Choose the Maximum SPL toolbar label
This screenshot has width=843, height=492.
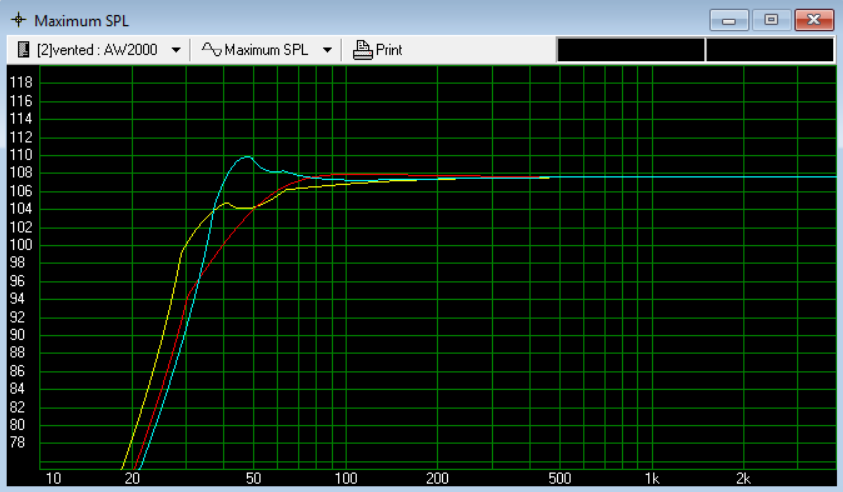(x=266, y=50)
